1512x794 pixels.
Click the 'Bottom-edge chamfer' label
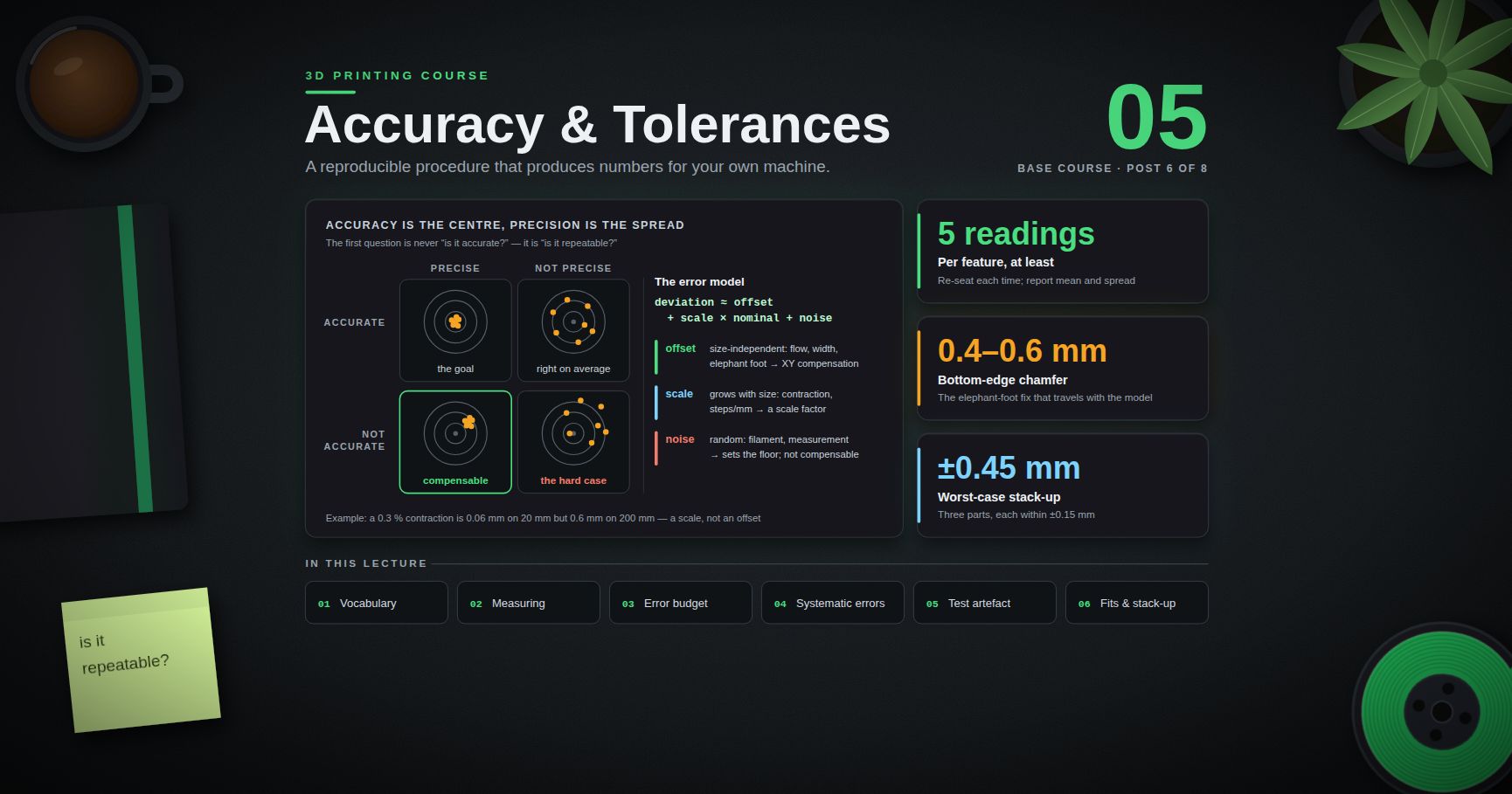[1002, 380]
